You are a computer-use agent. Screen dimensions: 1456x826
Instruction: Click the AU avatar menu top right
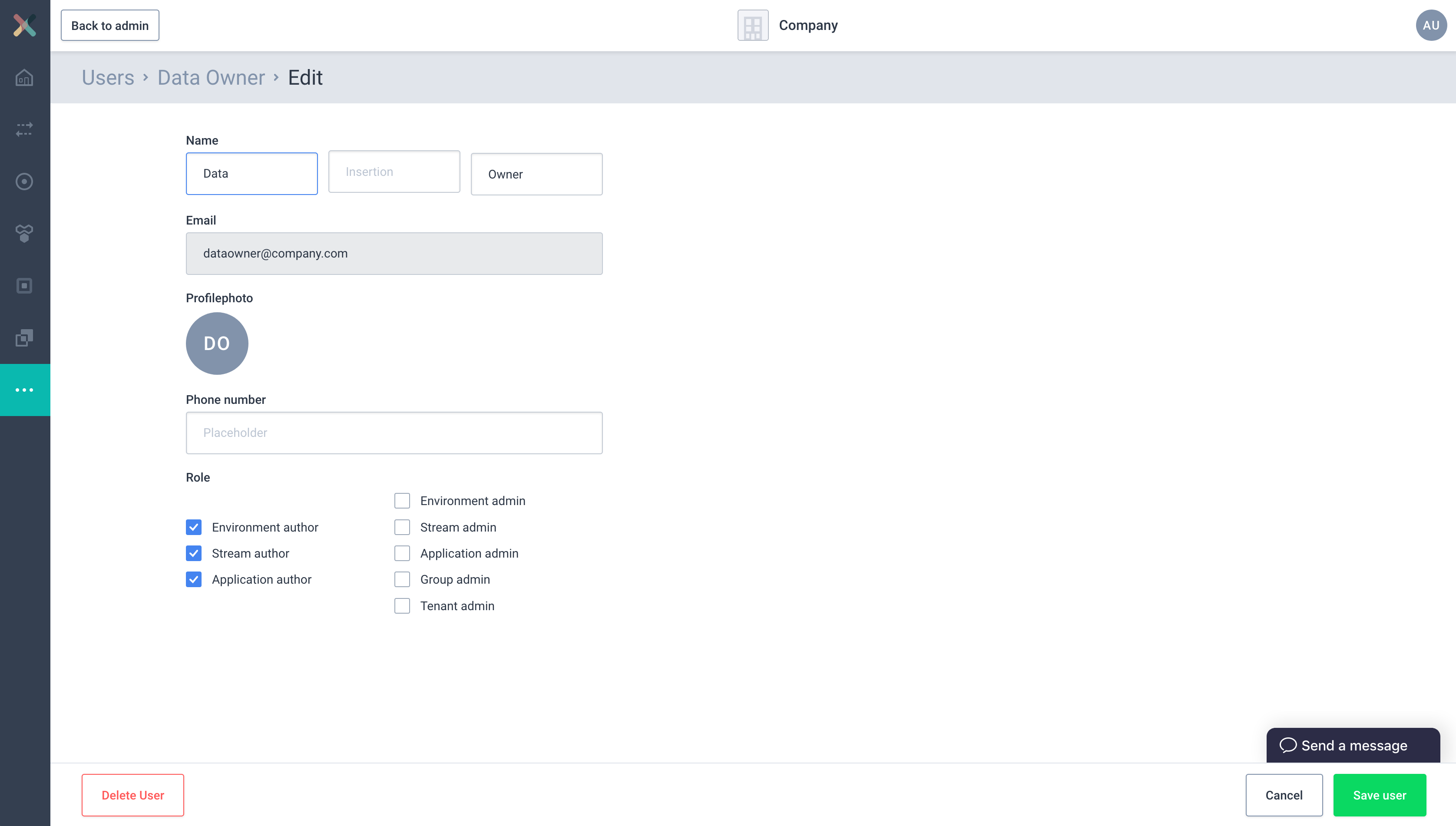pos(1429,25)
